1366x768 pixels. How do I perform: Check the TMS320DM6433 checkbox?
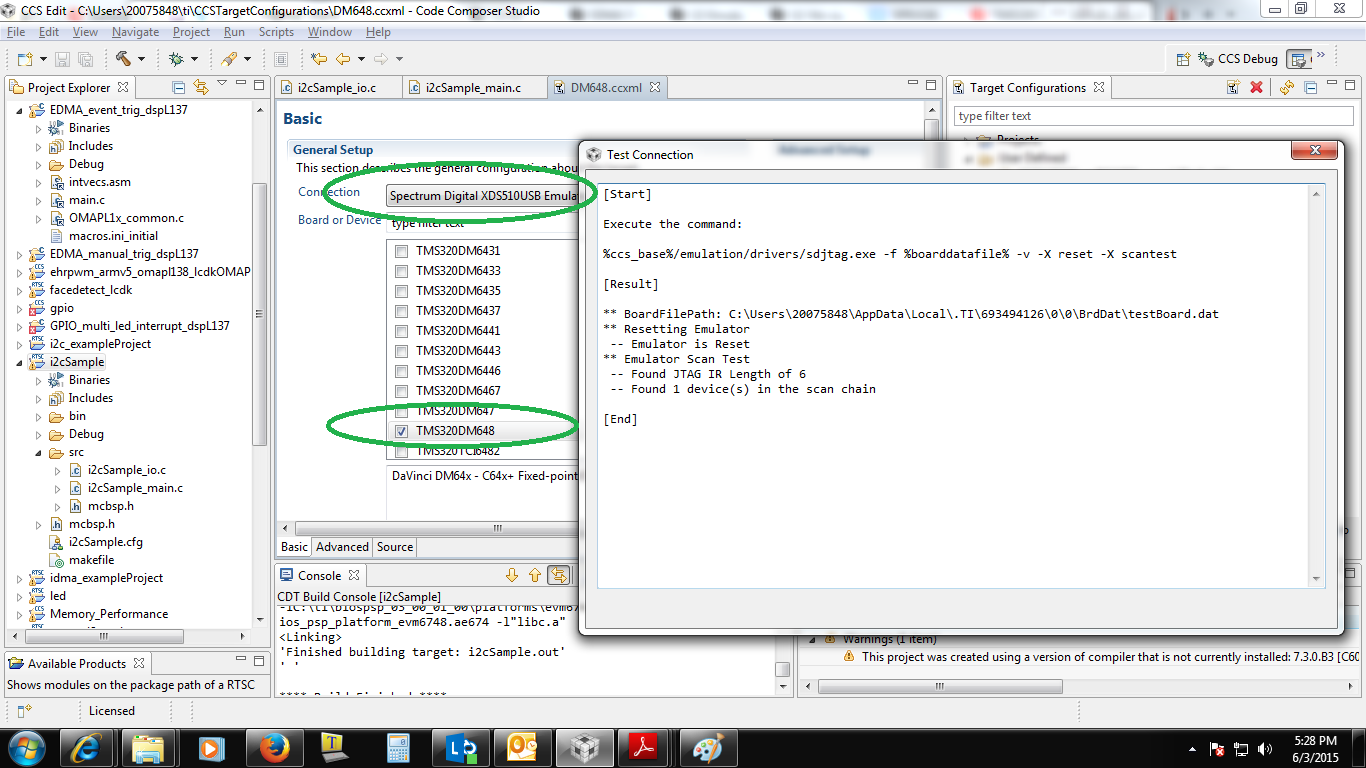click(x=401, y=271)
